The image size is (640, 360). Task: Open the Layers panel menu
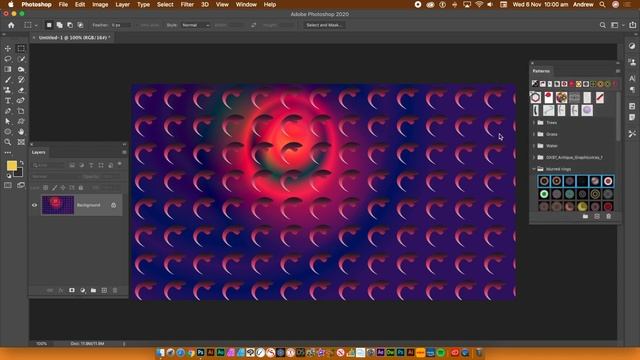[x=124, y=152]
